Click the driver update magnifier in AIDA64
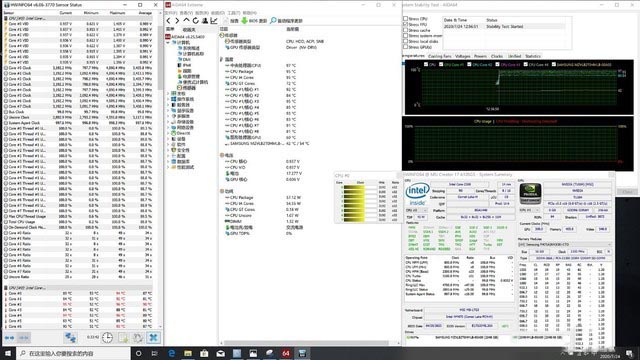Viewport: 640px width, 360px height. pyautogui.click(x=273, y=20)
